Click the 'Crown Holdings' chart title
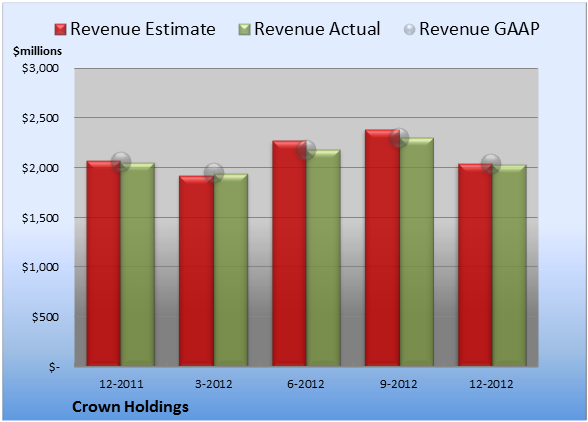Image resolution: width=588 pixels, height=422 pixels. click(130, 407)
